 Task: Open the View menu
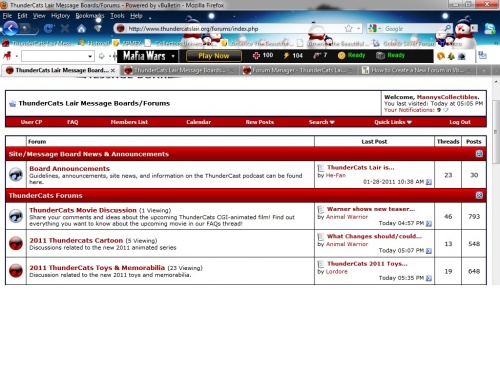[x=39, y=16]
